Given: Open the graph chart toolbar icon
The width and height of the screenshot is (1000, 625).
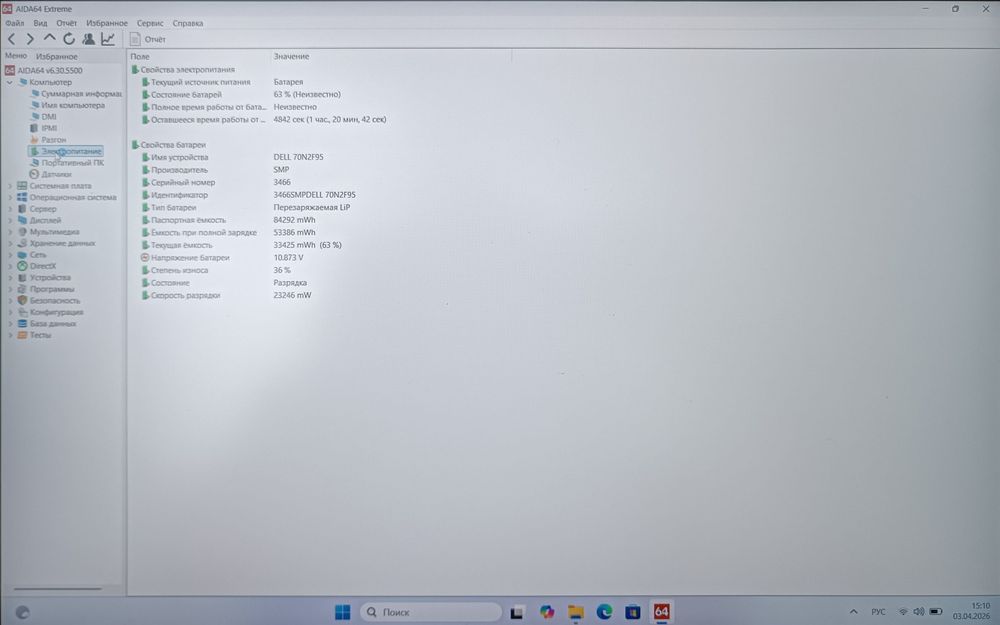Looking at the screenshot, I should [108, 39].
